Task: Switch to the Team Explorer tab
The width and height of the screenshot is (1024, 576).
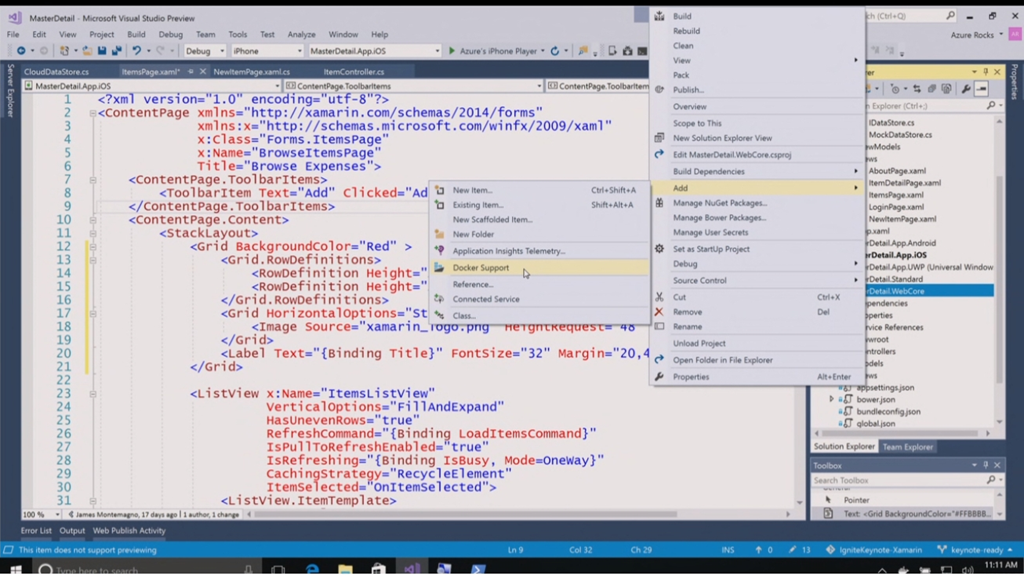Action: (x=907, y=447)
